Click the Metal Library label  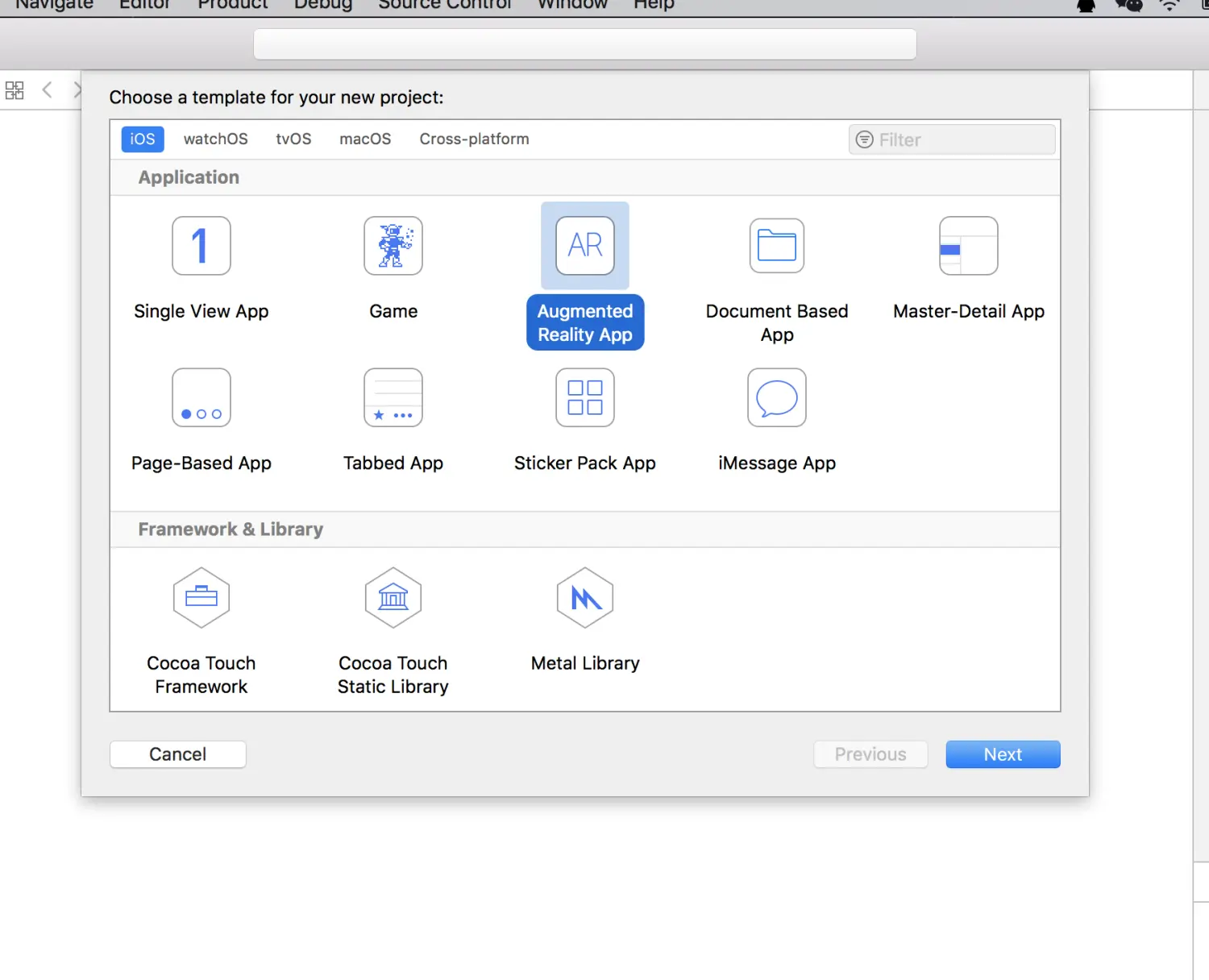[x=585, y=663]
